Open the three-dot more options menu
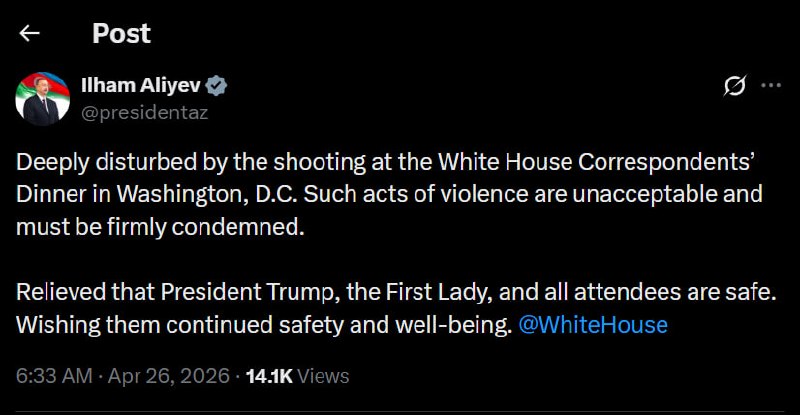Image resolution: width=800 pixels, height=415 pixels. pyautogui.click(x=770, y=87)
